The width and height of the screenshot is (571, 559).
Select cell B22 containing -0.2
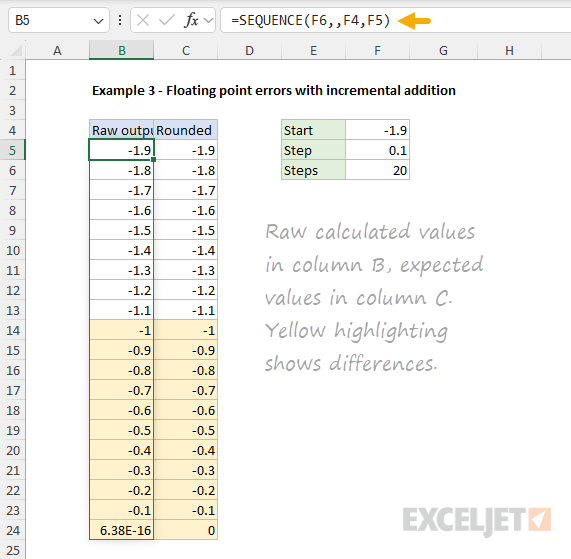[122, 490]
